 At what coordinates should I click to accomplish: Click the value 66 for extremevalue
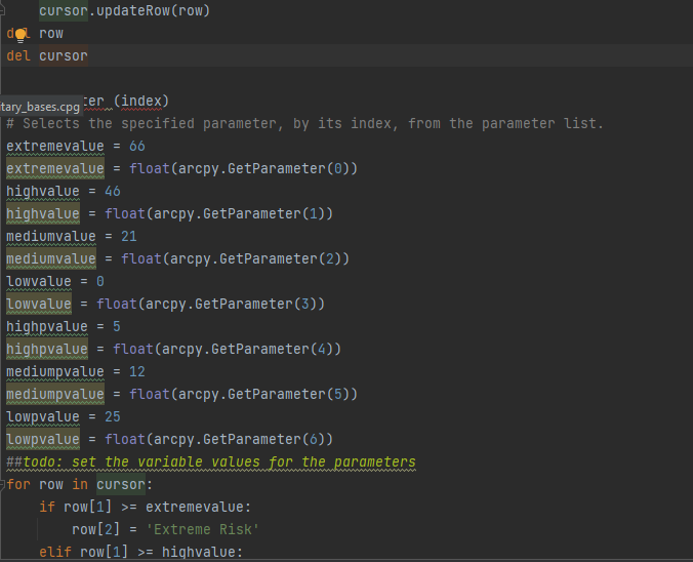[x=137, y=146]
